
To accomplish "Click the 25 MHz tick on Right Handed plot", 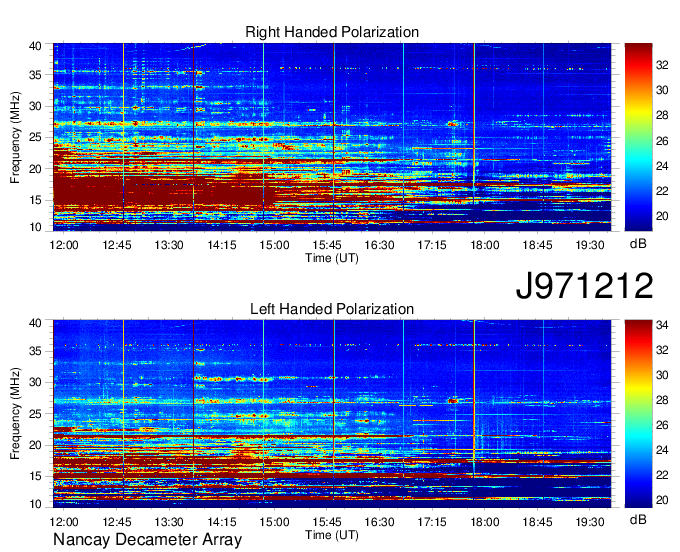I will pyautogui.click(x=35, y=137).
